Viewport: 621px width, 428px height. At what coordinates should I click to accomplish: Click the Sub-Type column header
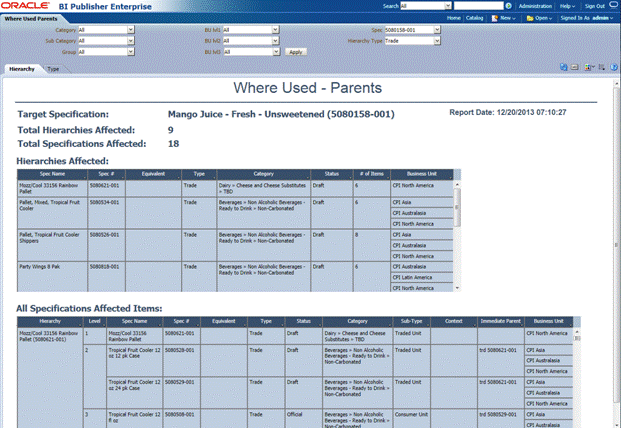click(x=411, y=321)
